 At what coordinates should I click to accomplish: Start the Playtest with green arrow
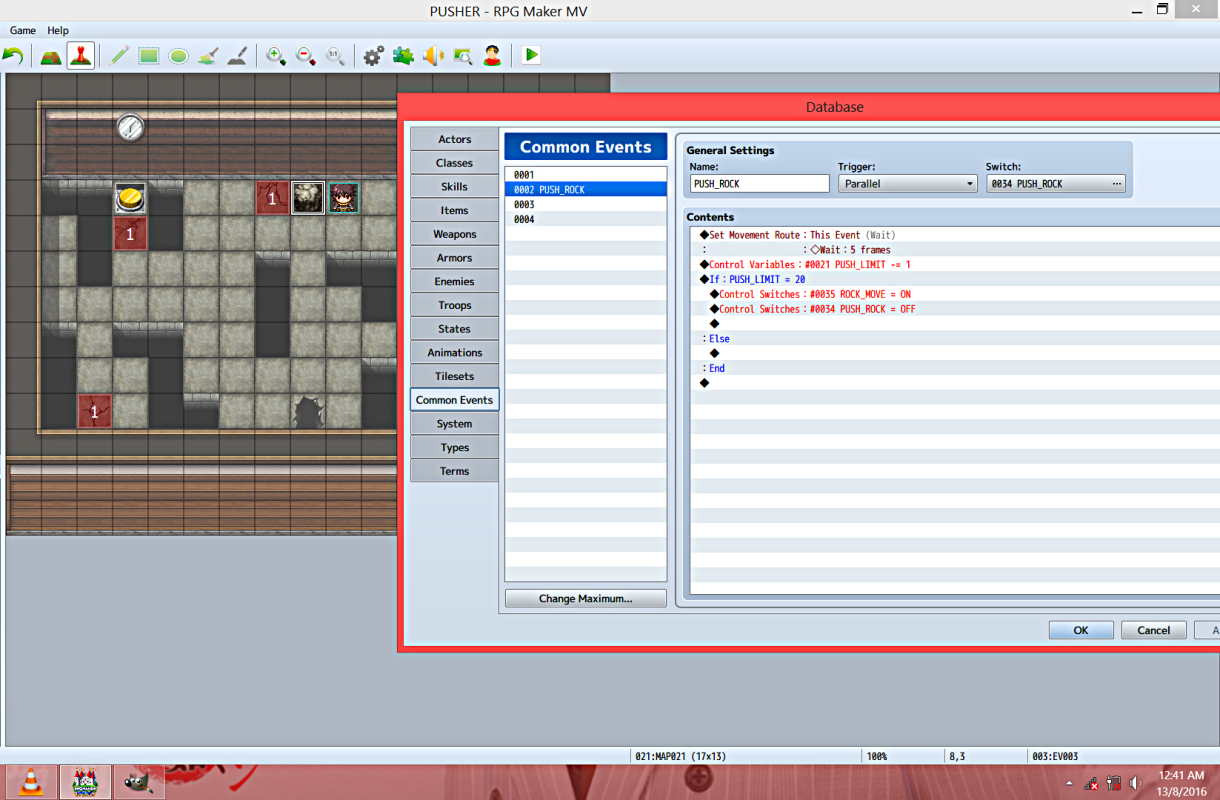point(531,56)
